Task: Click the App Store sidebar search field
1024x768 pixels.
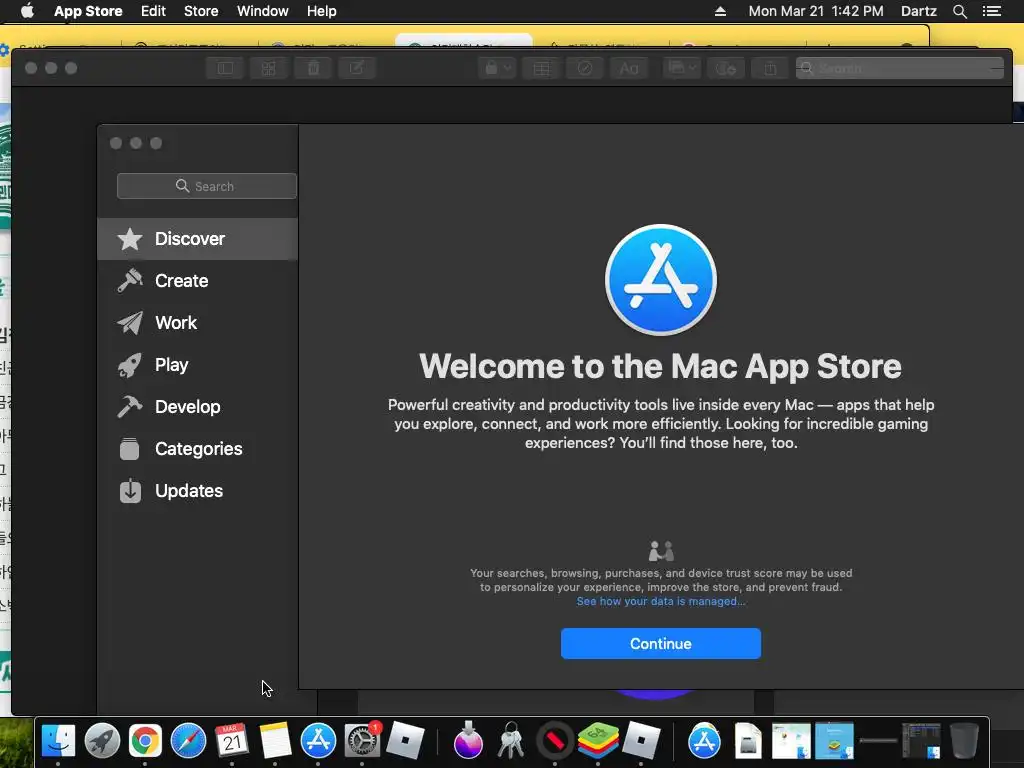Action: pos(206,186)
